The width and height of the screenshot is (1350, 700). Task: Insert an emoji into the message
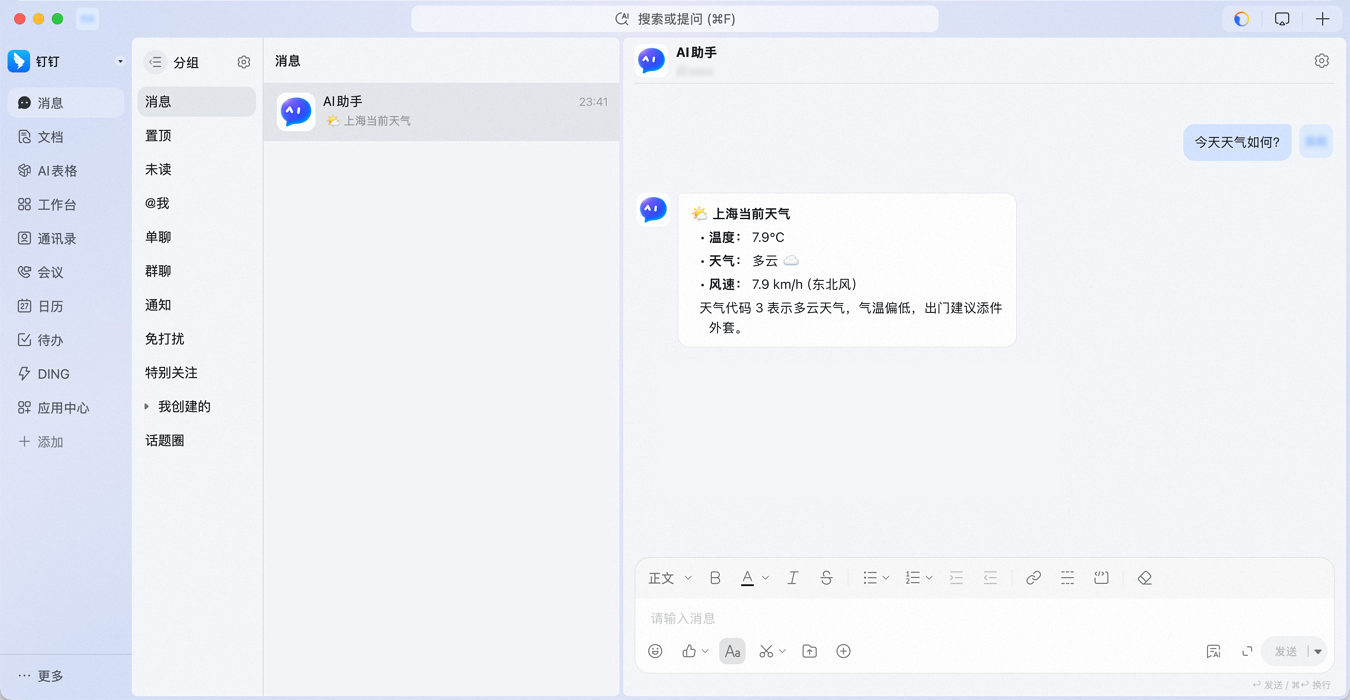click(x=655, y=650)
